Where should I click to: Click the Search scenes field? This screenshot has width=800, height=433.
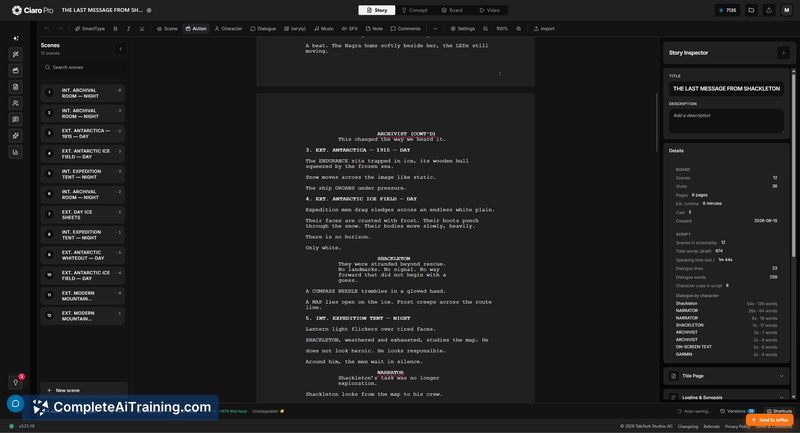click(84, 67)
